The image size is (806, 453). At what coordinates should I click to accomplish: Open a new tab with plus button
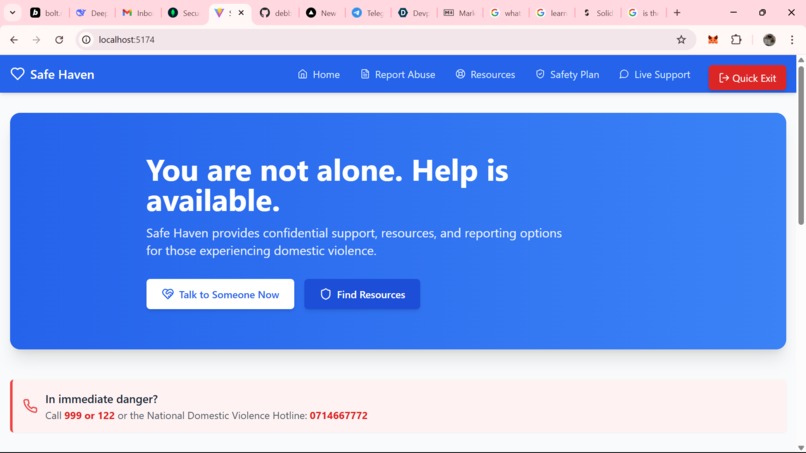[677, 13]
